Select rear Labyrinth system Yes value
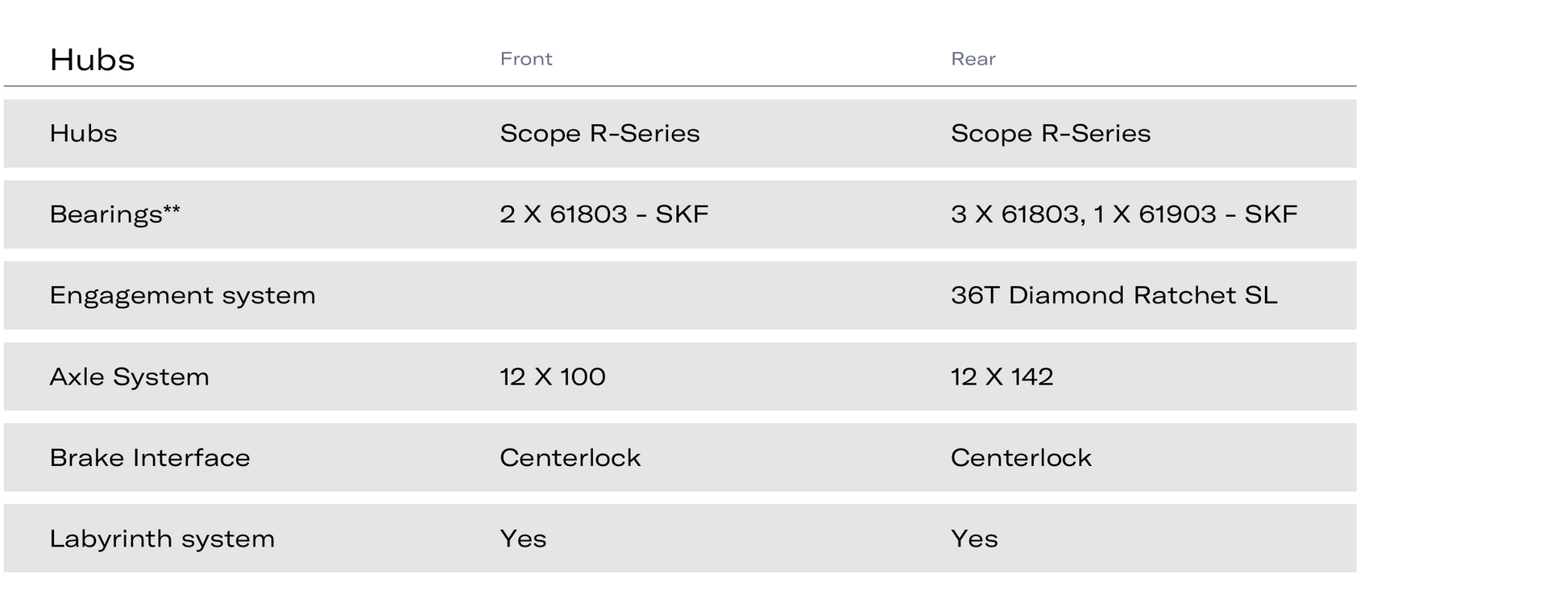1568x603 pixels. pyautogui.click(x=975, y=539)
